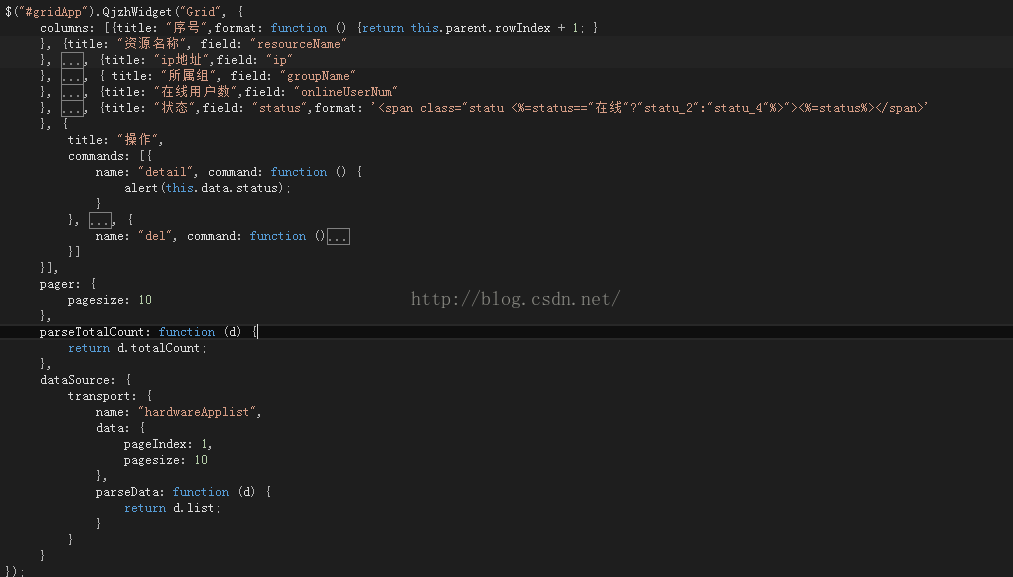Image resolution: width=1013 pixels, height=577 pixels.
Task: Click the alert call in the detail command
Action: (x=141, y=189)
